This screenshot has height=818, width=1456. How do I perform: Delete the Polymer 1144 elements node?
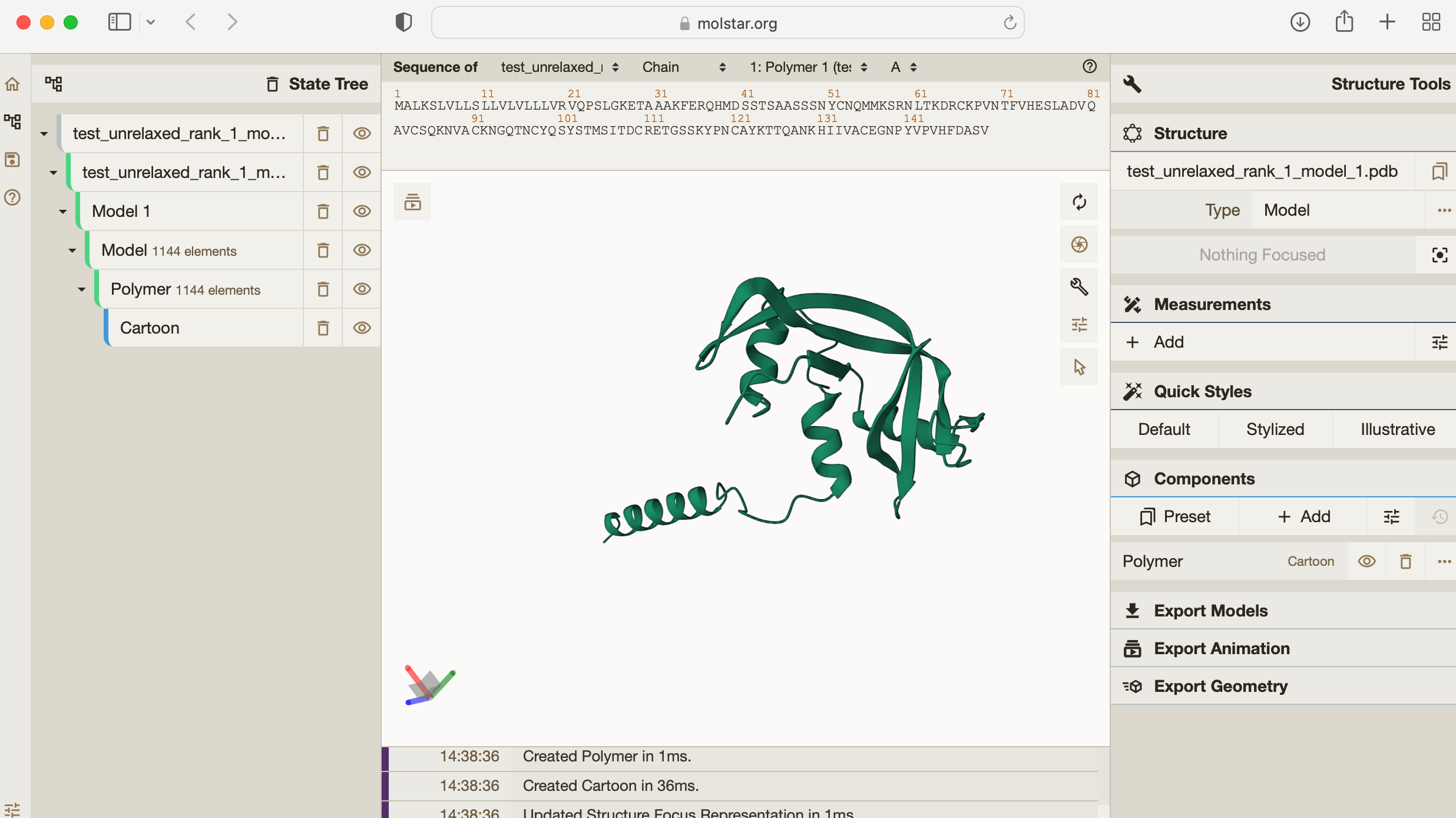[x=323, y=289]
